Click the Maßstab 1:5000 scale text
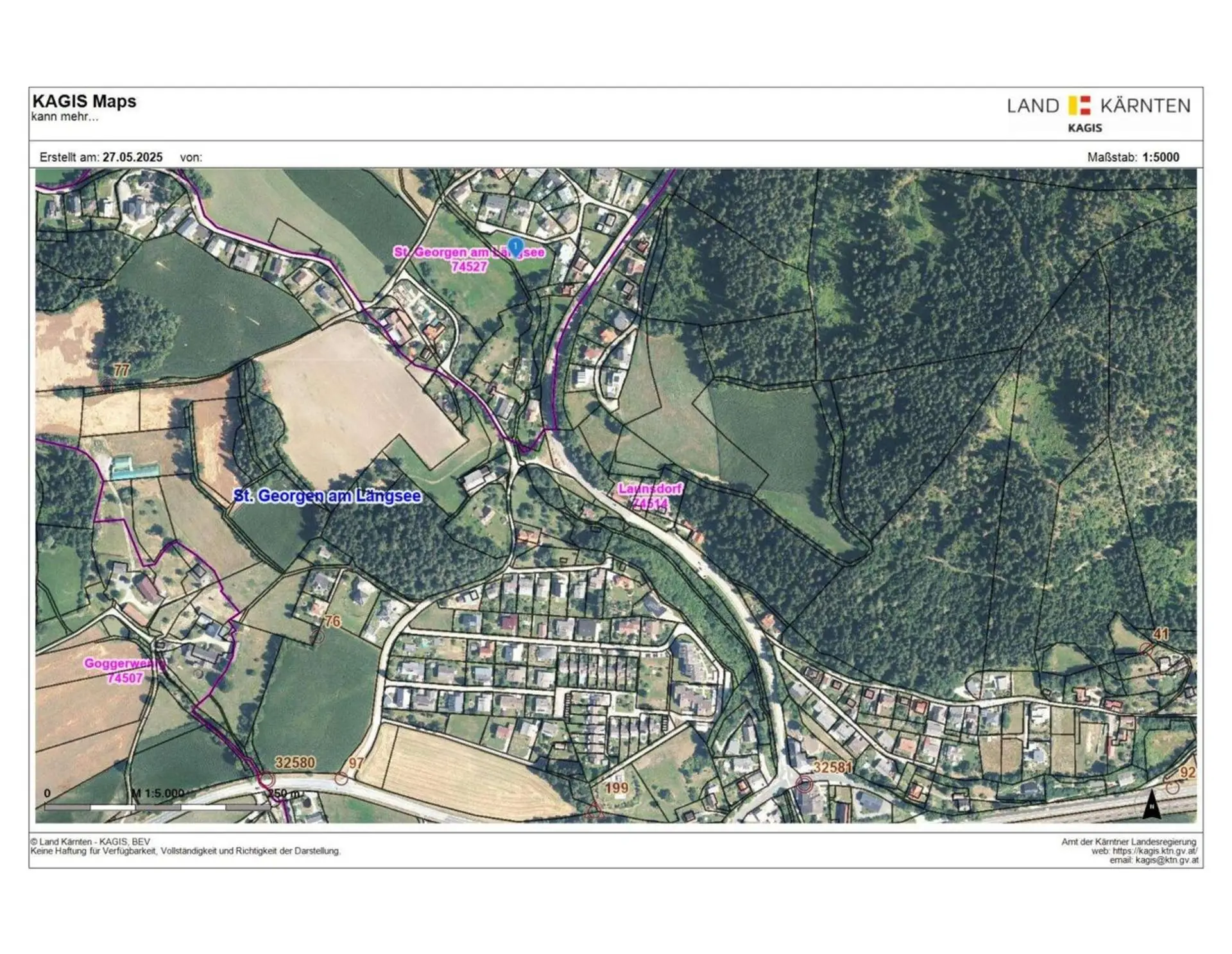The width and height of the screenshot is (1232, 954). (x=1133, y=157)
